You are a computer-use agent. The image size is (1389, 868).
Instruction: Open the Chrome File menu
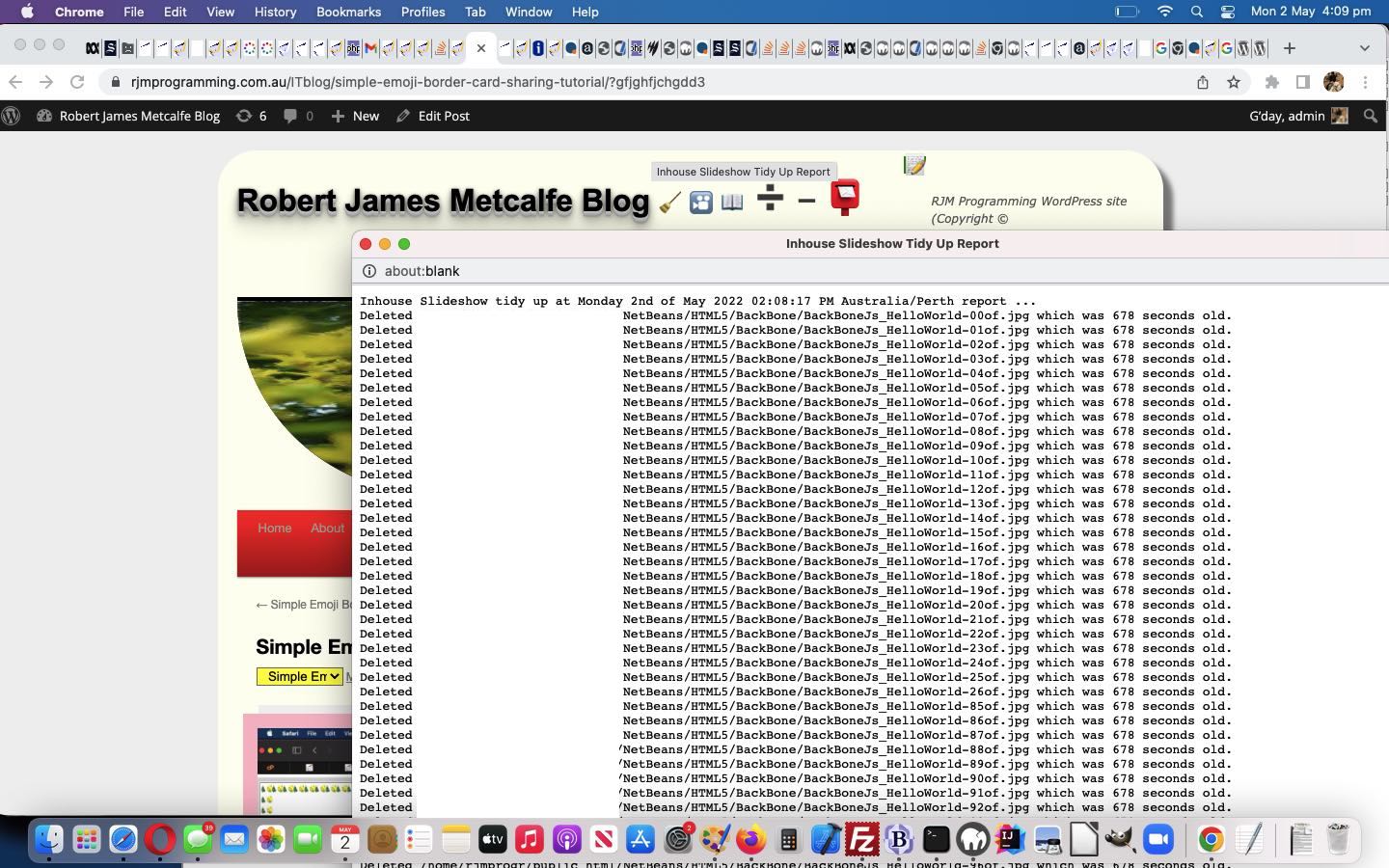pos(133,12)
